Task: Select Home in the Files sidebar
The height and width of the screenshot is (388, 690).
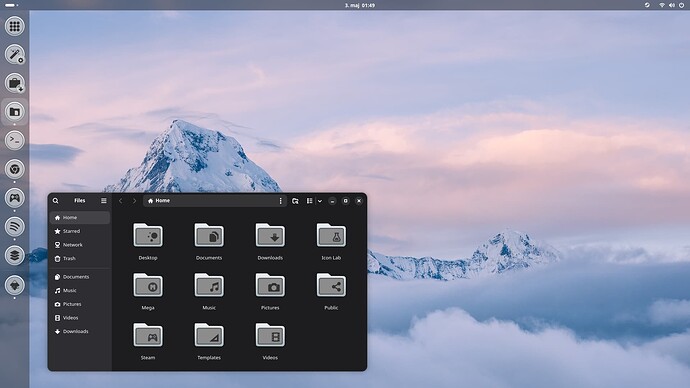Action: point(80,218)
